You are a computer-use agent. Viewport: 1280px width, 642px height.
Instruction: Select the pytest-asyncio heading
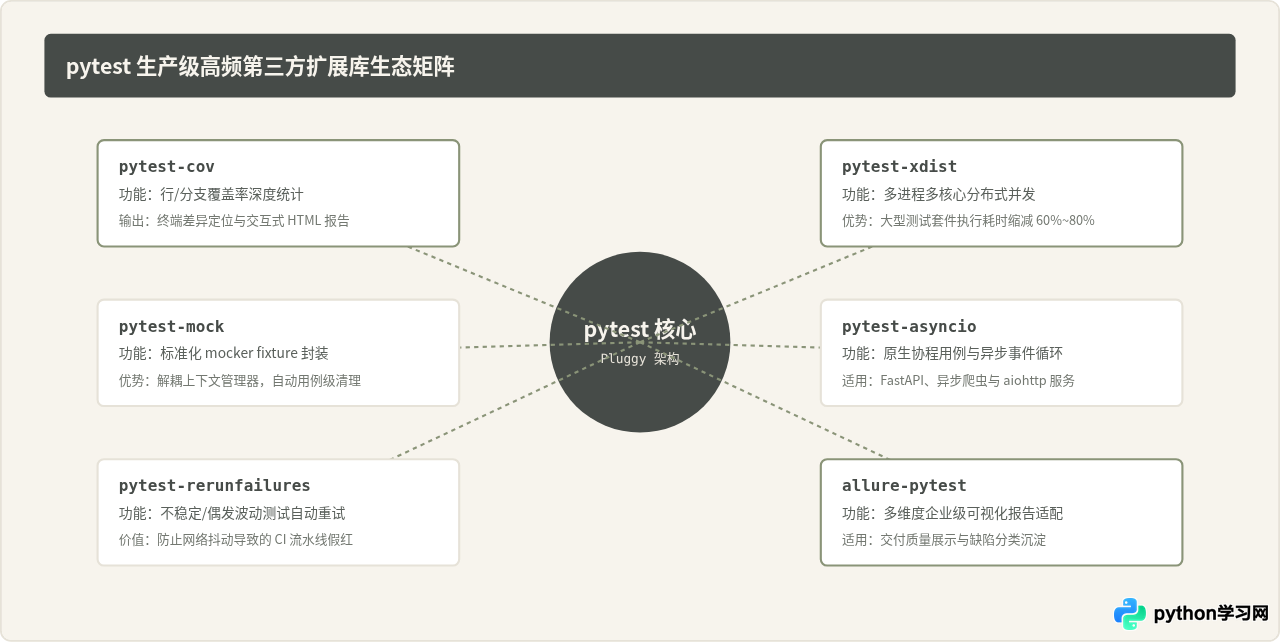pyautogui.click(x=909, y=326)
